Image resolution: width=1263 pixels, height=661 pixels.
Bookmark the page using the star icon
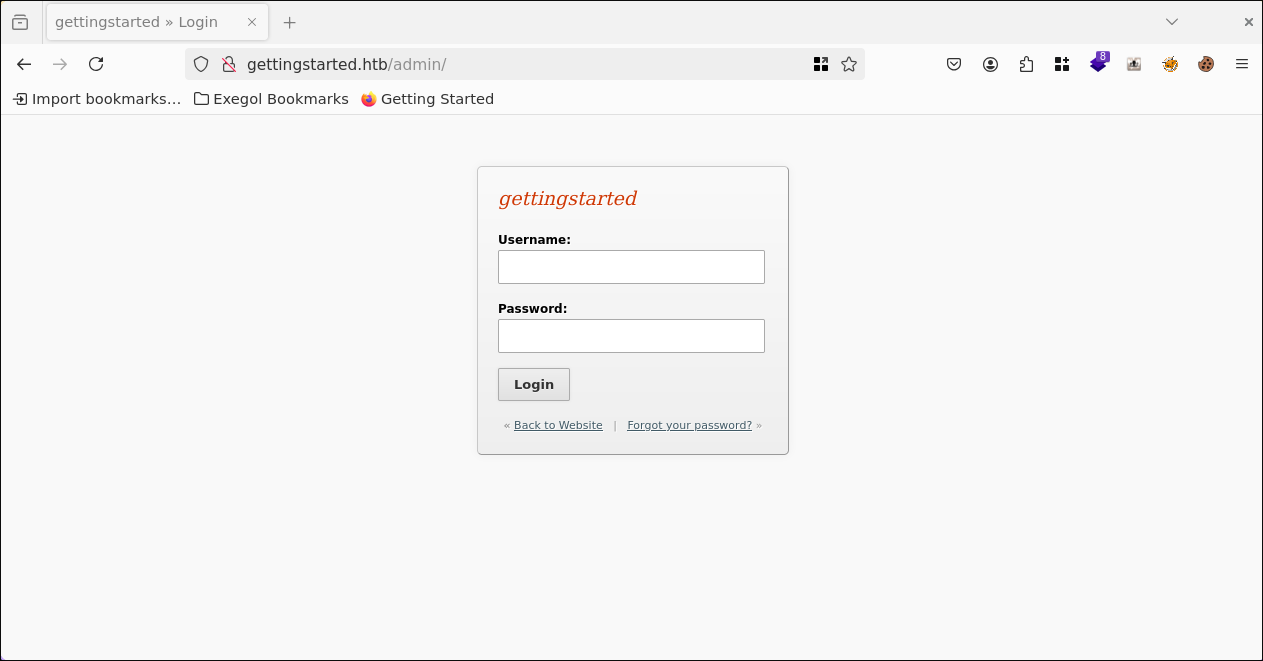point(849,64)
